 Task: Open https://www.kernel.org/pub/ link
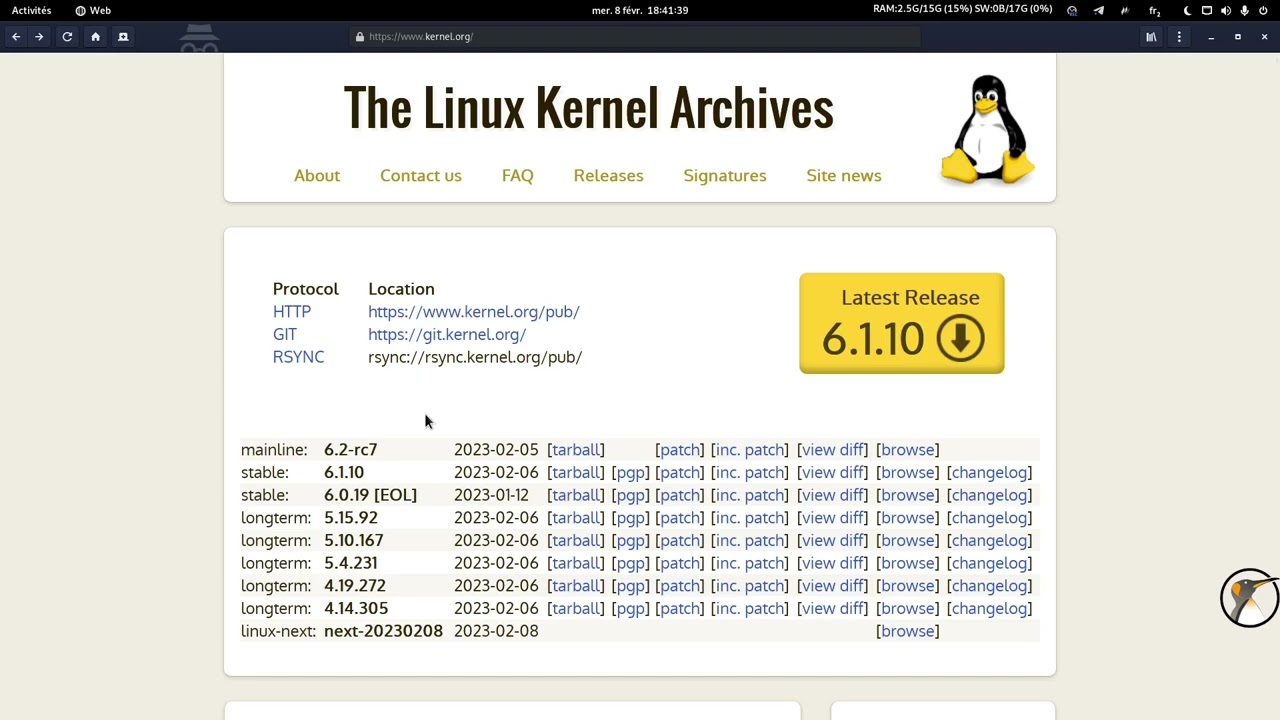[474, 312]
